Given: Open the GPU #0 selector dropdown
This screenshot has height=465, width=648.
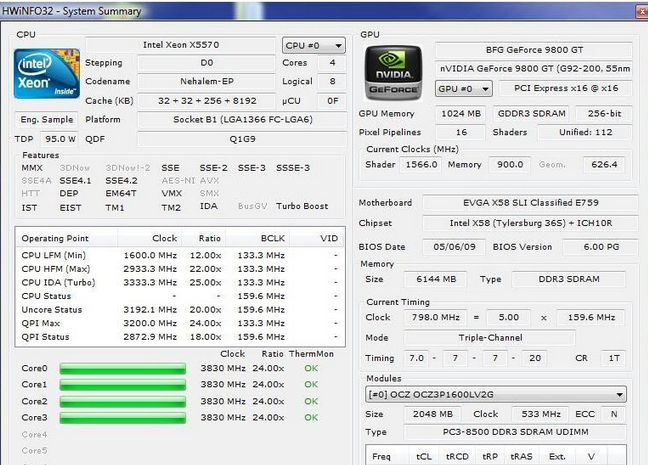Looking at the screenshot, I should point(463,89).
